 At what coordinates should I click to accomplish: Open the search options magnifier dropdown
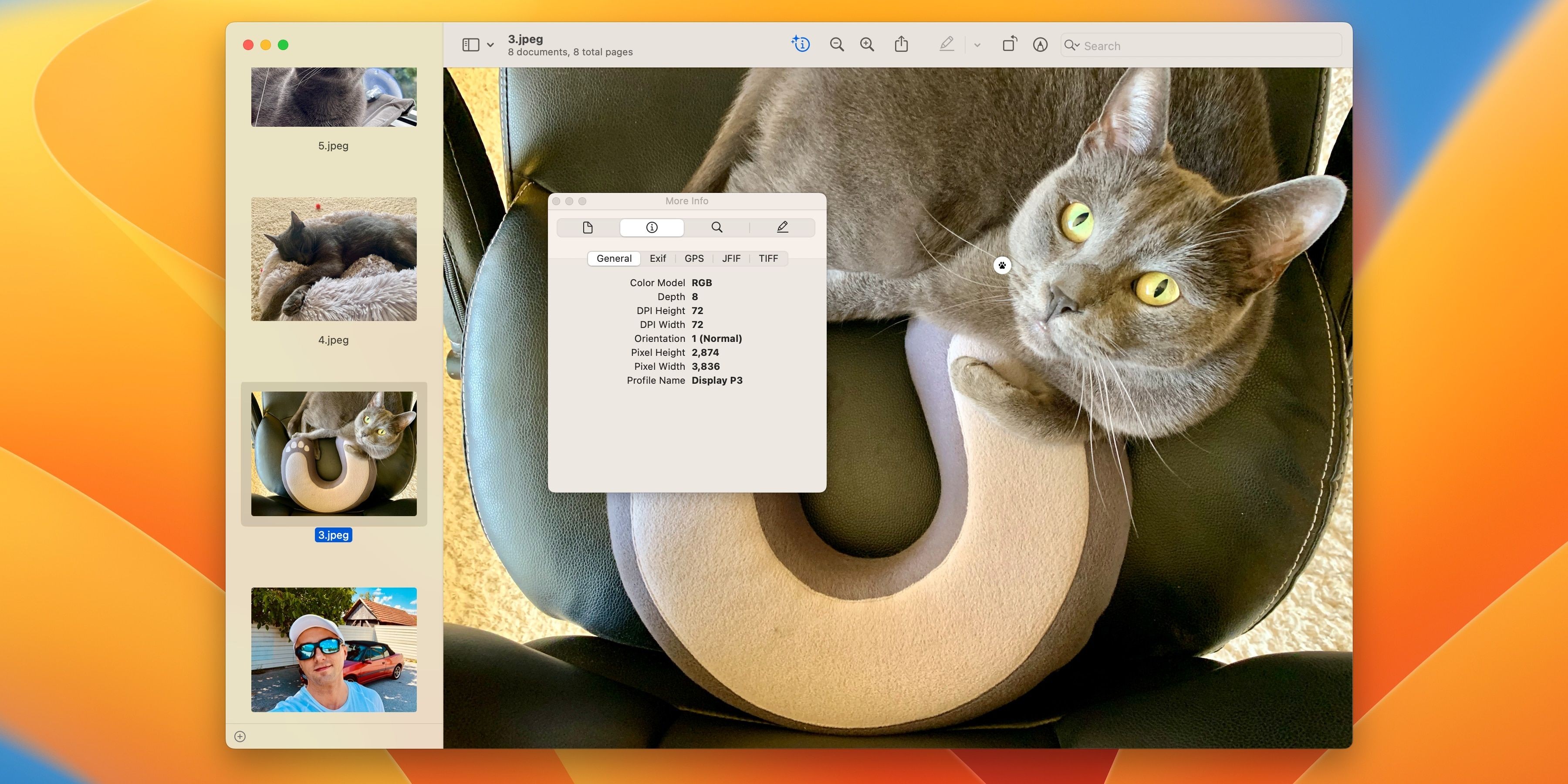(1071, 45)
